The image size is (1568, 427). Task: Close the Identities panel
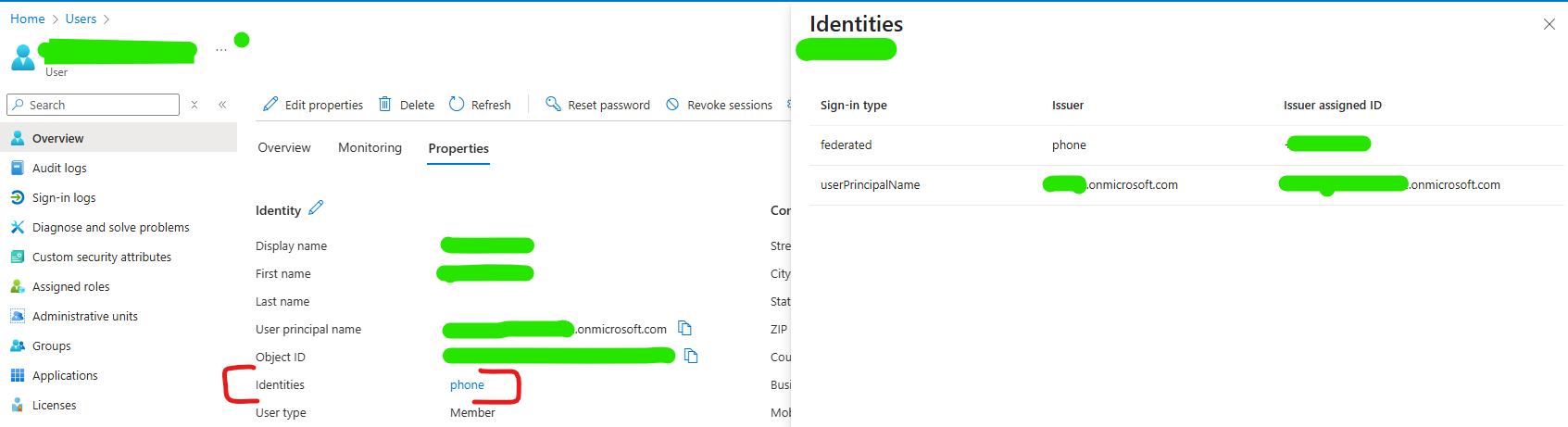1549,24
